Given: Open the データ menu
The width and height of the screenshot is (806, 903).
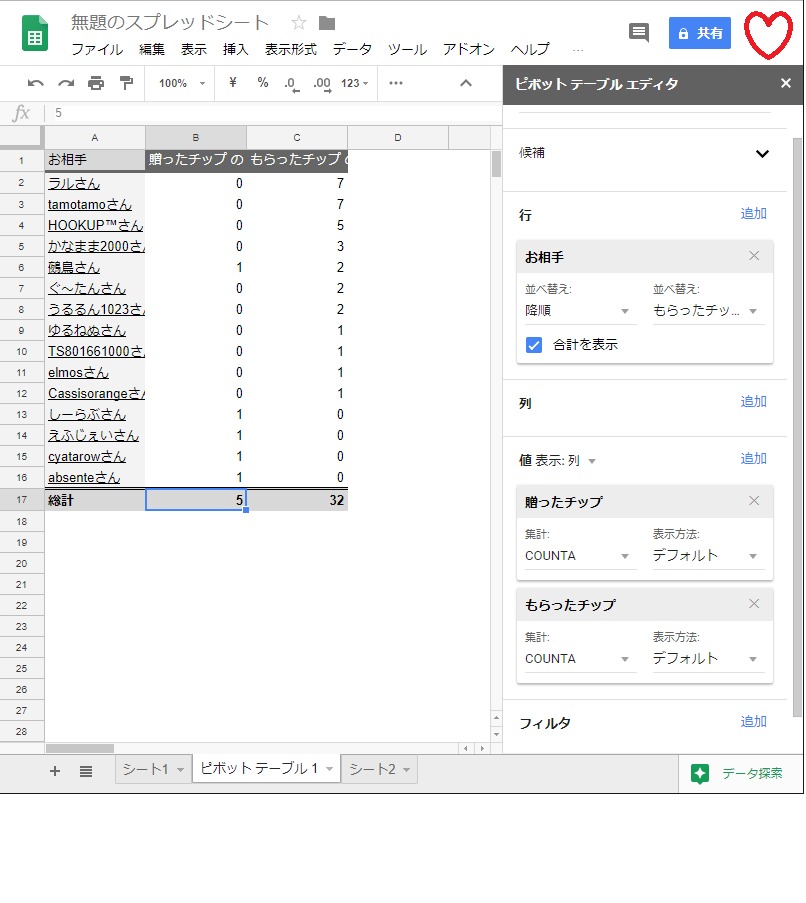Looking at the screenshot, I should [x=352, y=49].
